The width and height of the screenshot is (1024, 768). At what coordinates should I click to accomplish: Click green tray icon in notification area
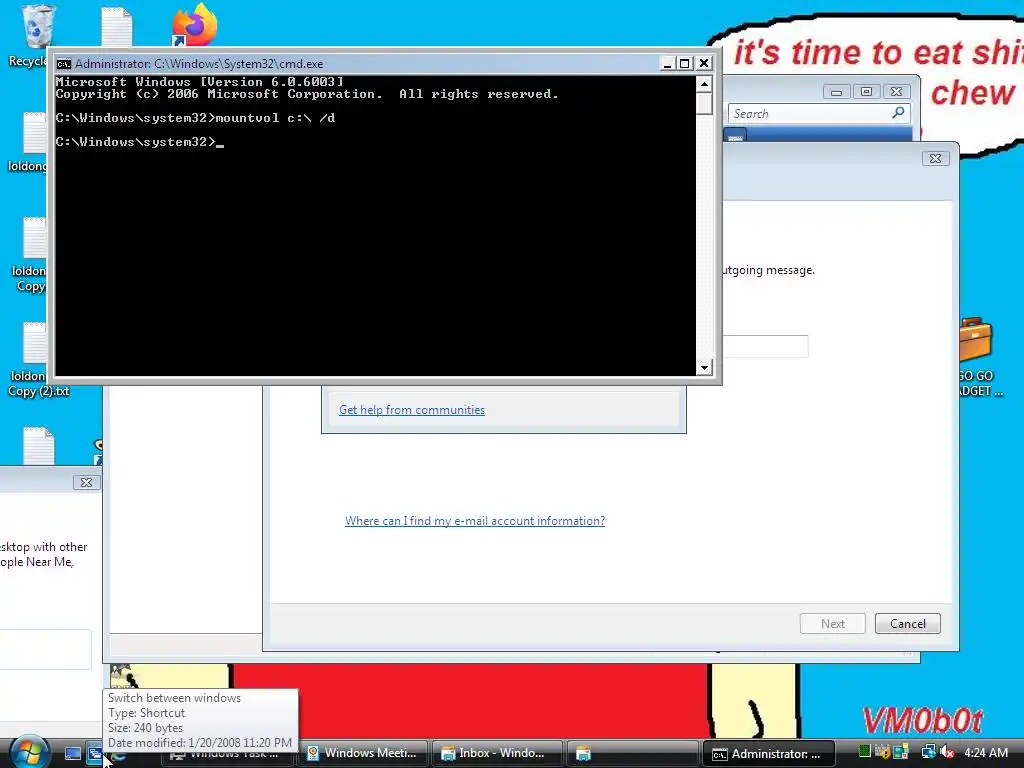(865, 752)
